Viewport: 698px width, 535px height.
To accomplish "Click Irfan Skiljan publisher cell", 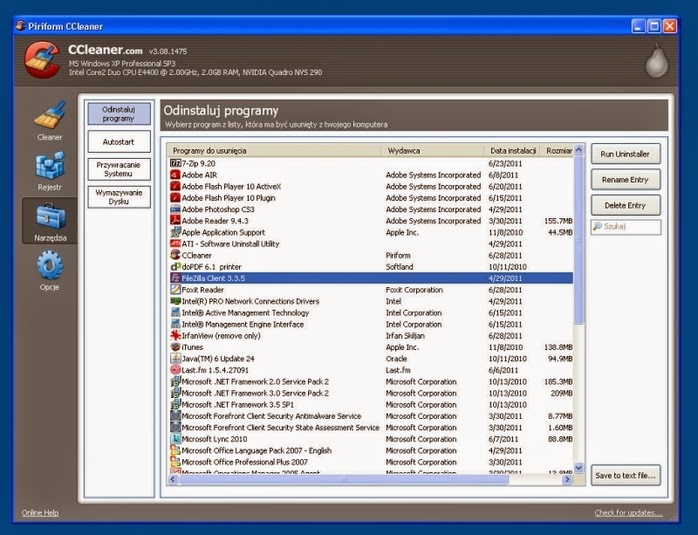I will pos(405,336).
